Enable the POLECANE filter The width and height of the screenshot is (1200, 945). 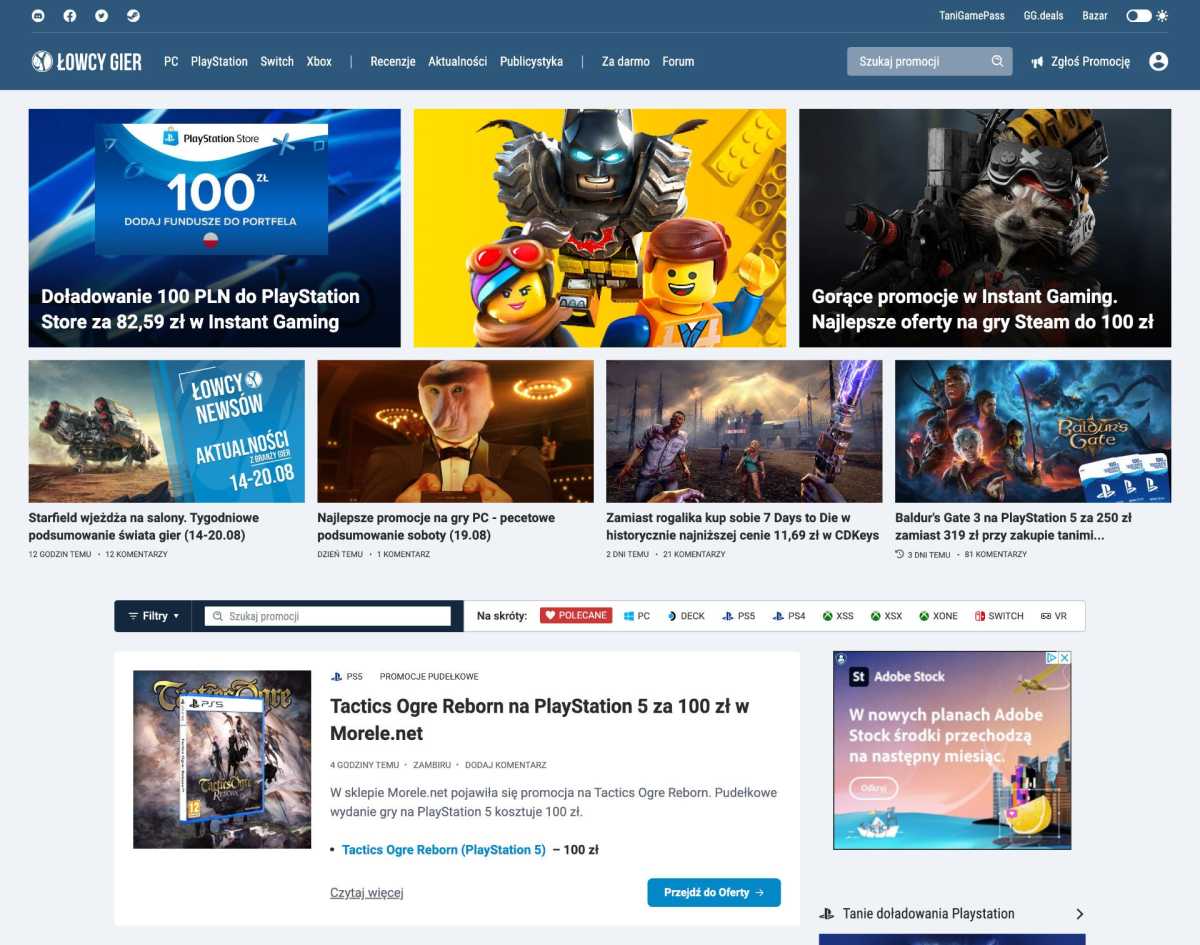click(x=576, y=615)
